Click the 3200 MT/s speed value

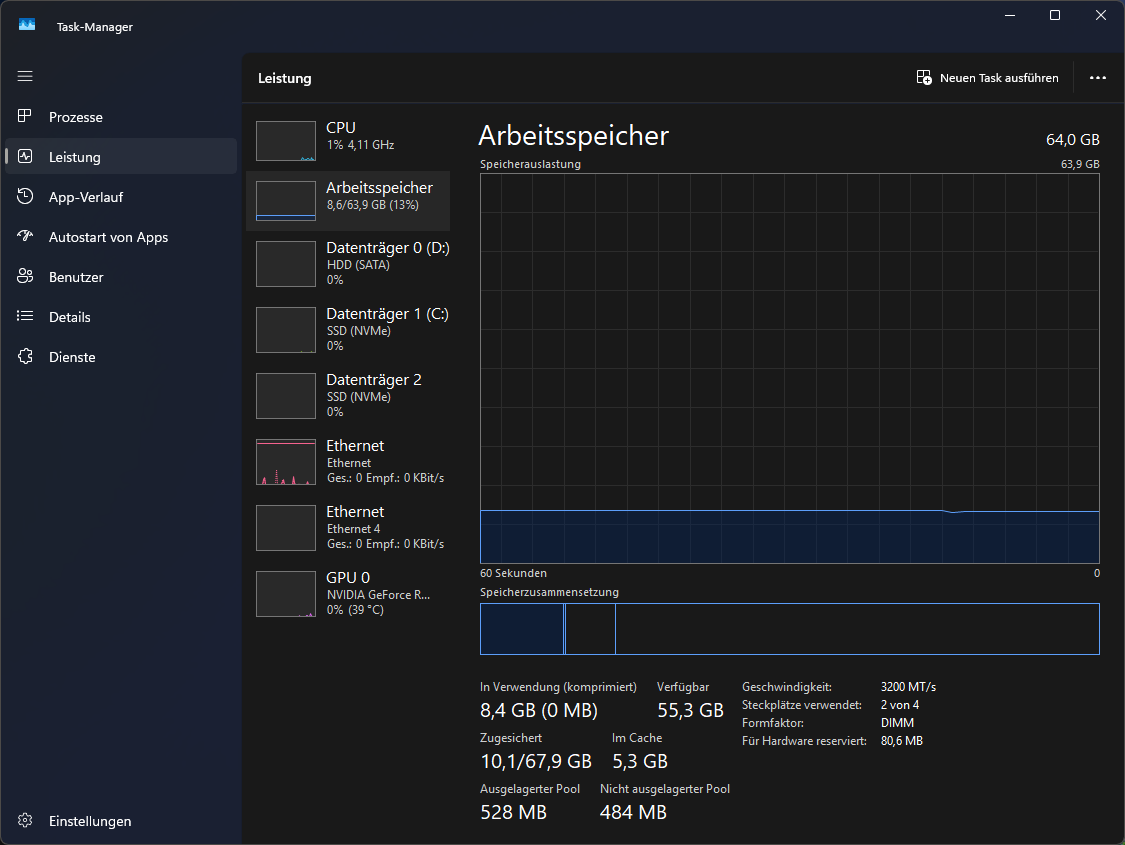click(908, 686)
